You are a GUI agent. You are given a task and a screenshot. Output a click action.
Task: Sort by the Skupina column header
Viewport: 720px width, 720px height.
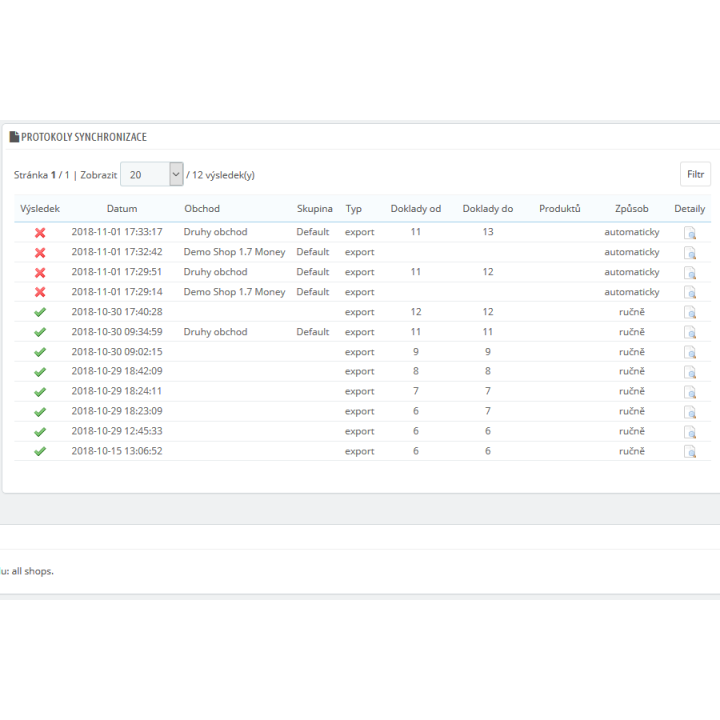tap(315, 209)
